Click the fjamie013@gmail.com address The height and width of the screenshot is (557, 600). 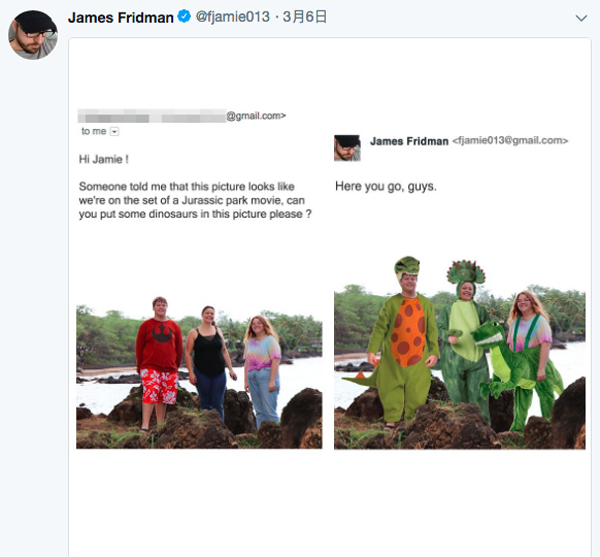click(511, 141)
